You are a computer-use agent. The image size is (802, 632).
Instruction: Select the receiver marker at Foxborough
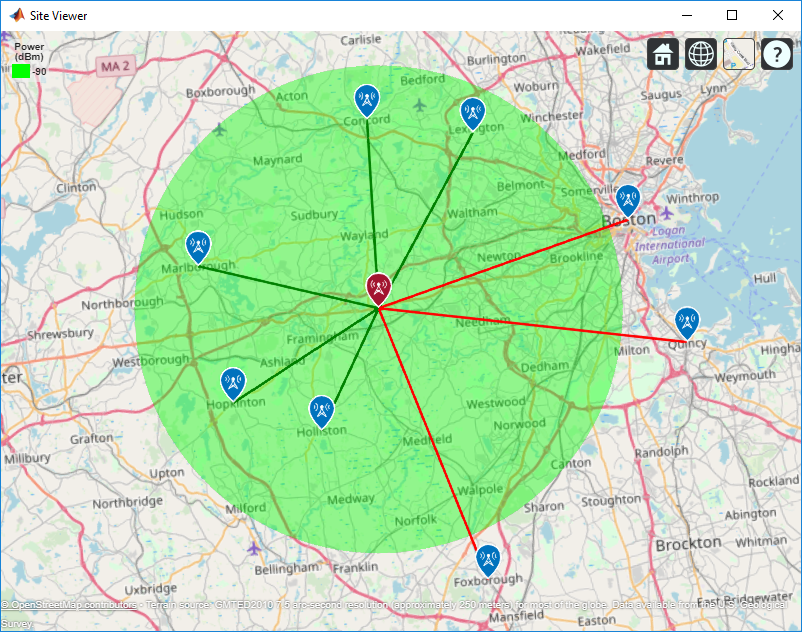coord(488,560)
